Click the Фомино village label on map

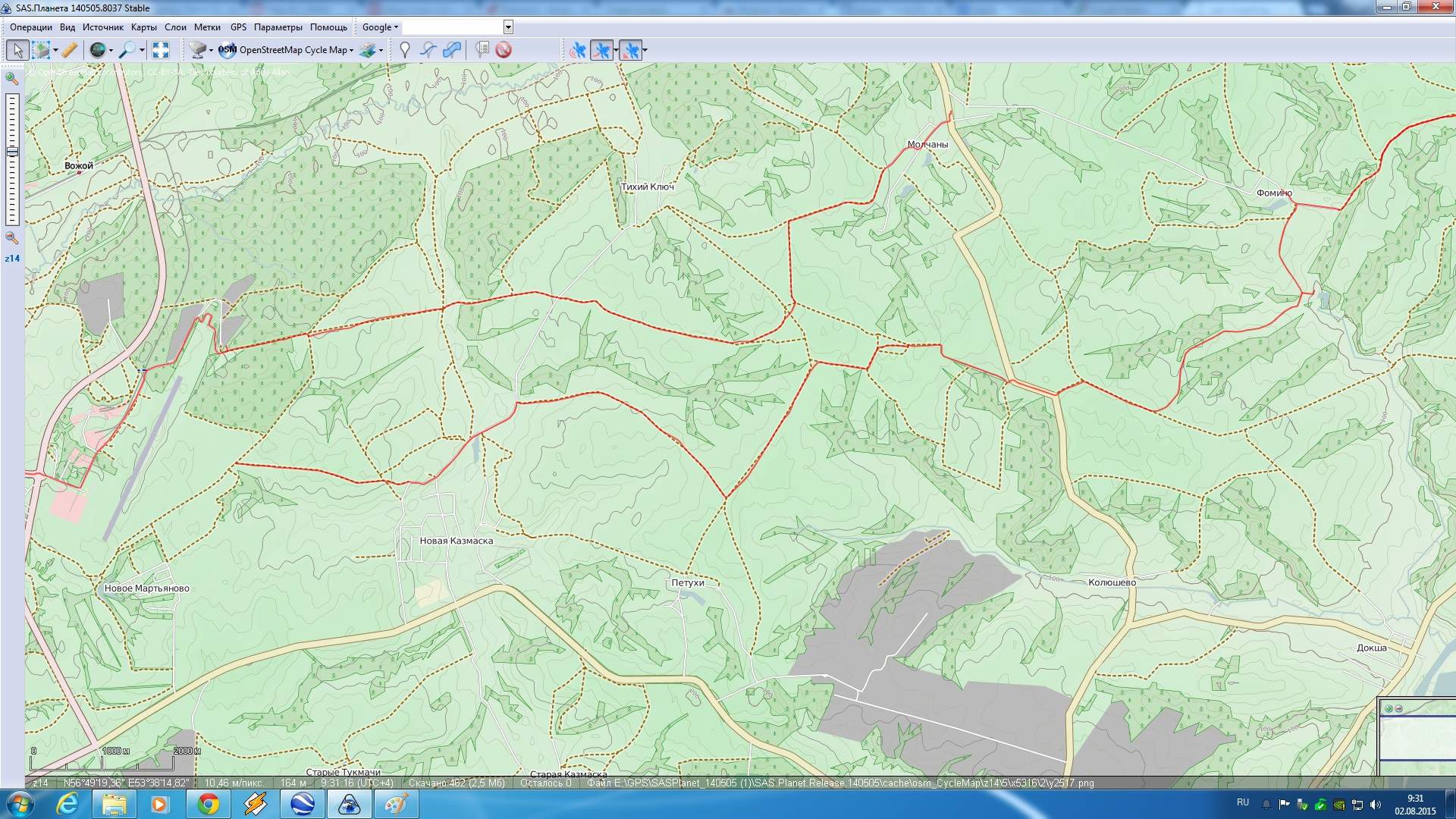(x=1274, y=193)
